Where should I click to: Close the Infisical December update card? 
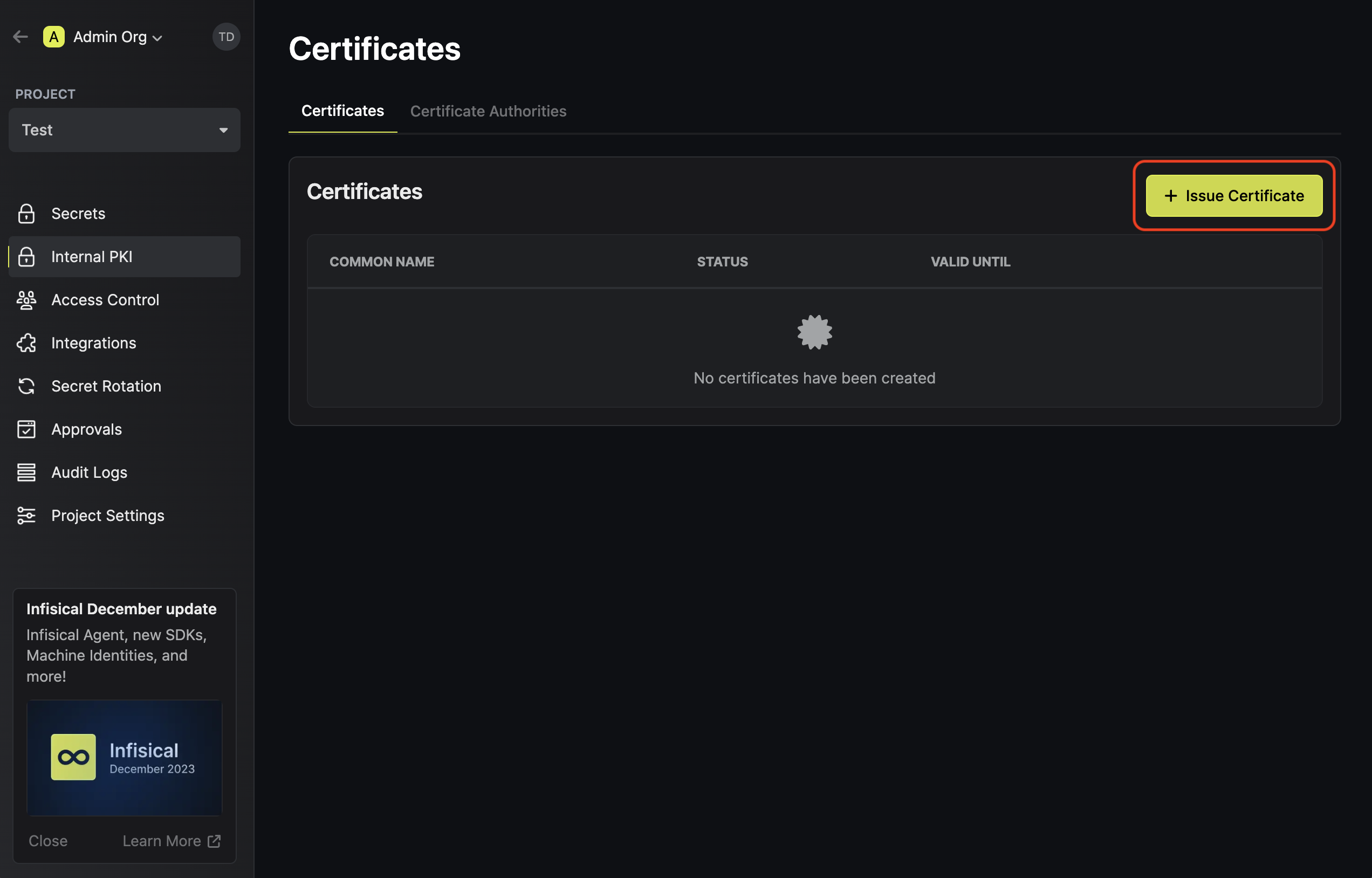48,841
